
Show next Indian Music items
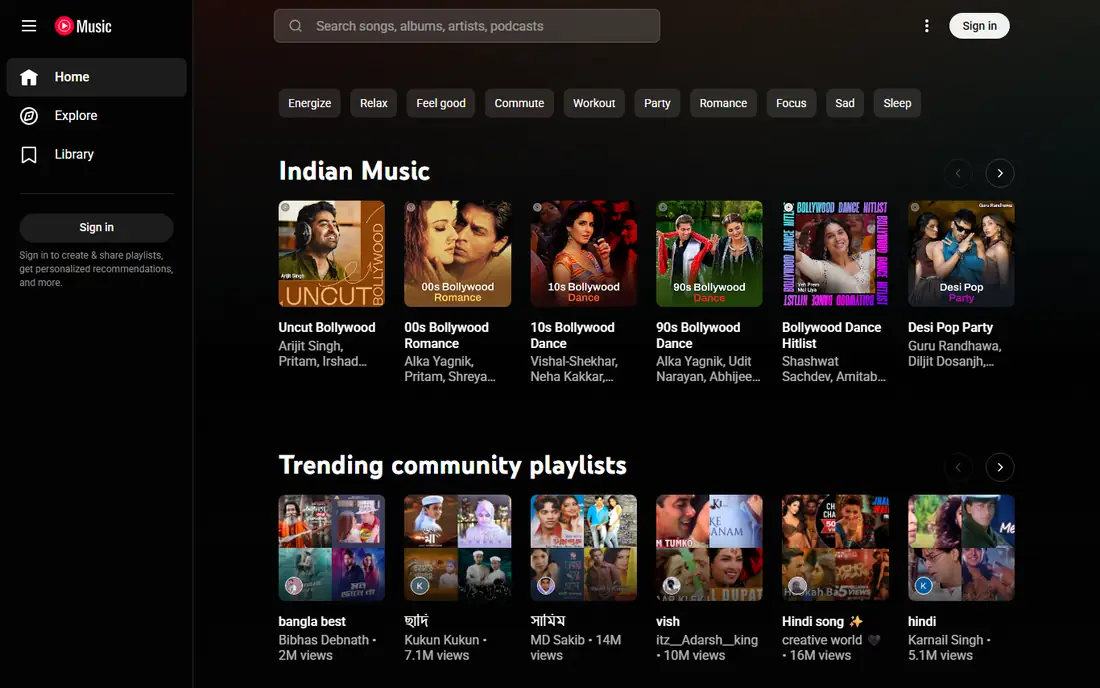(x=1000, y=173)
